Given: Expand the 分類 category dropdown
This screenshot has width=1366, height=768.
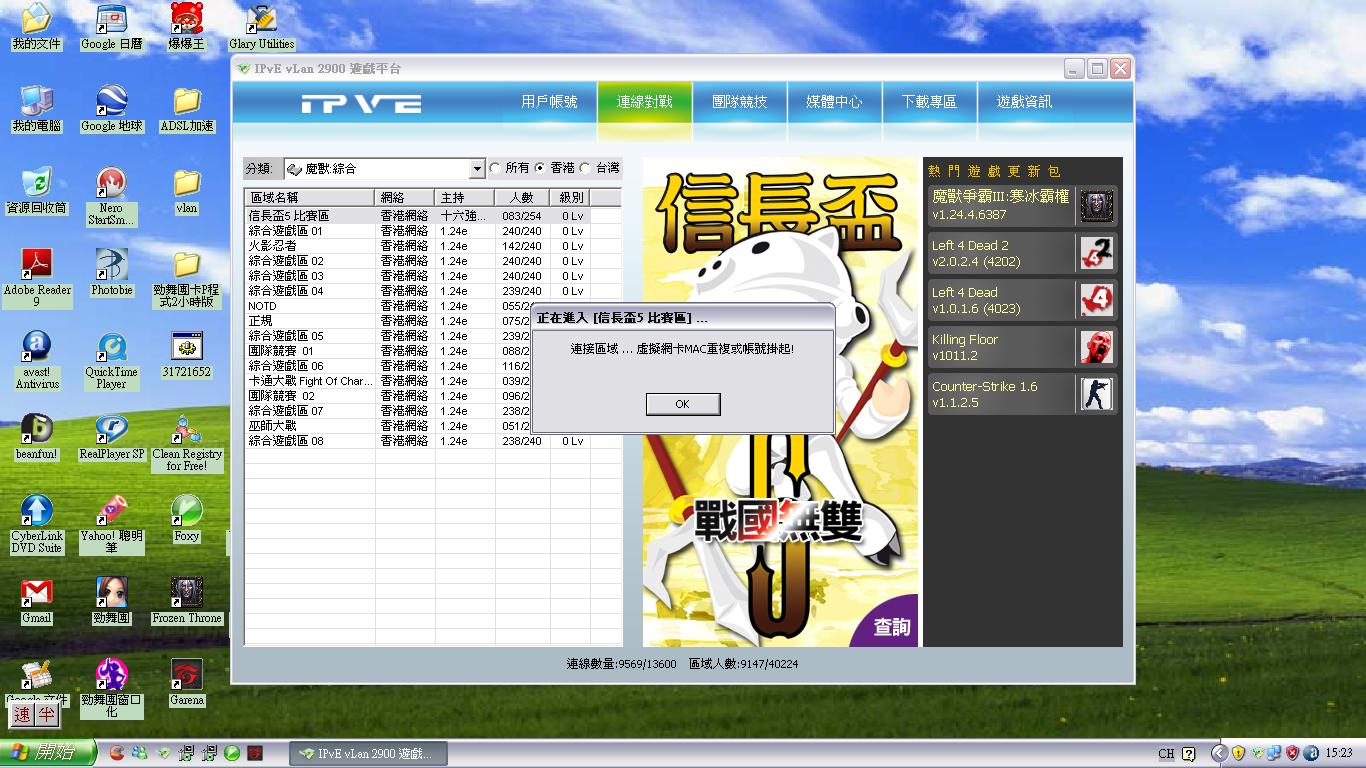Looking at the screenshot, I should click(477, 169).
